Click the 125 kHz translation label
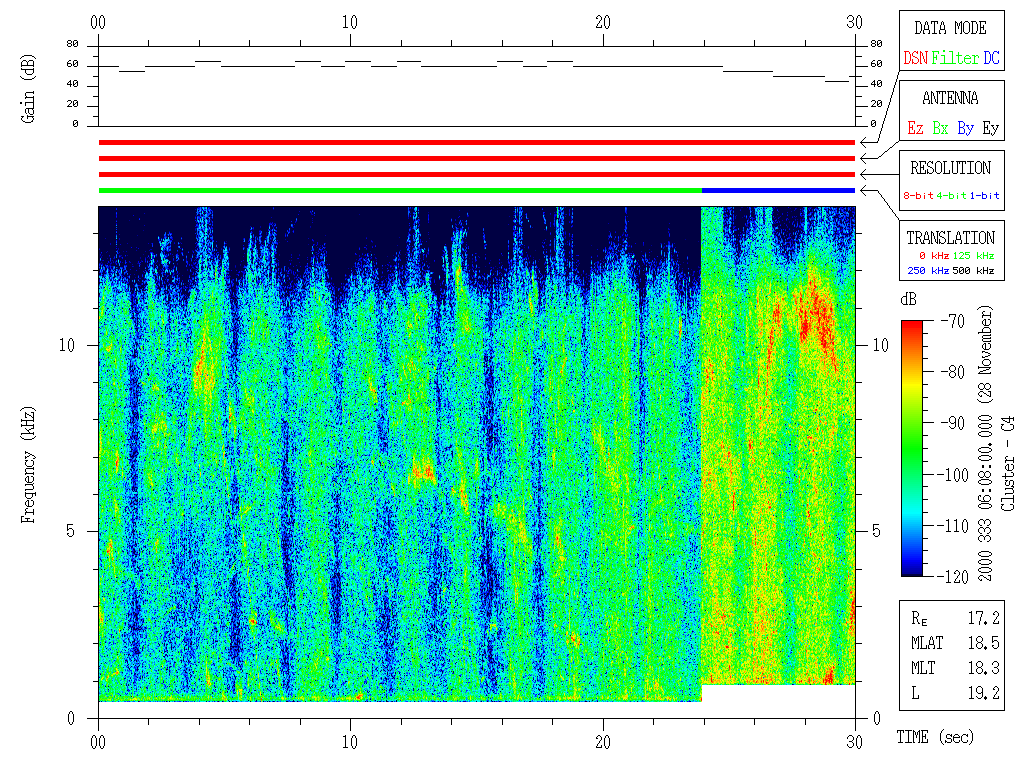This screenshot has height=768, width=1024. [975, 256]
